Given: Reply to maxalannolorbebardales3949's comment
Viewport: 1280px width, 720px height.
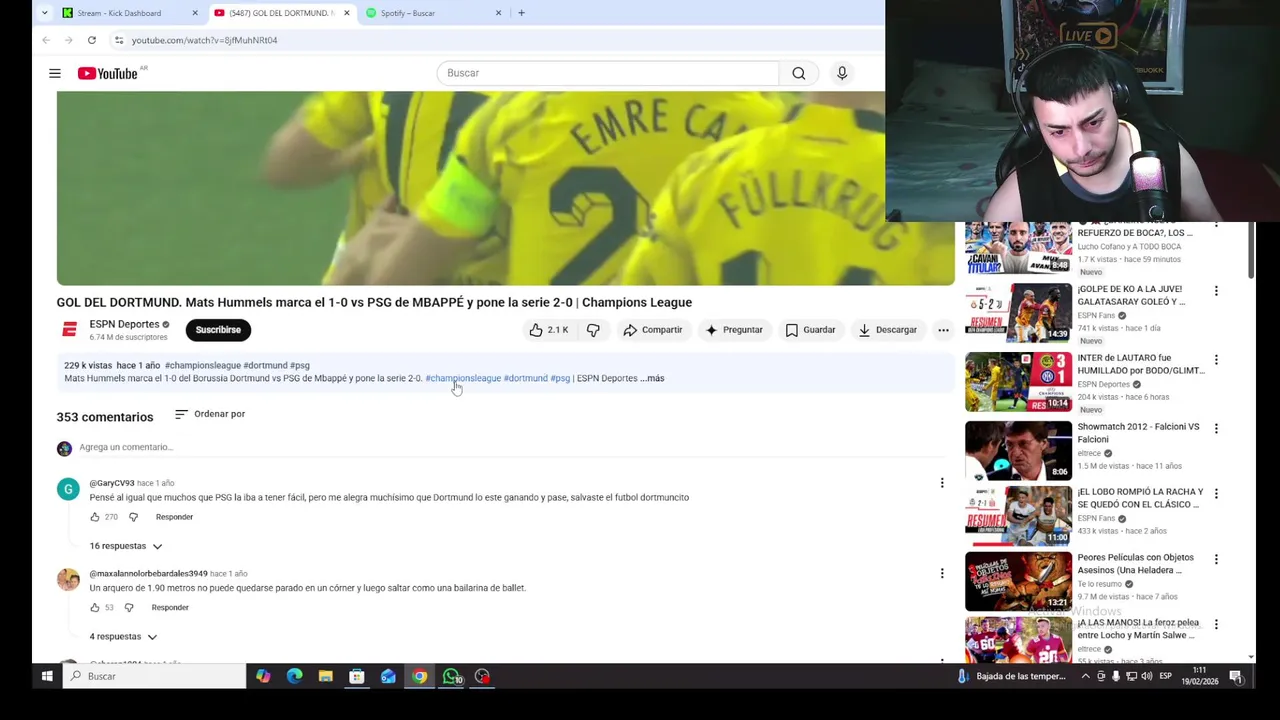Looking at the screenshot, I should 170,607.
